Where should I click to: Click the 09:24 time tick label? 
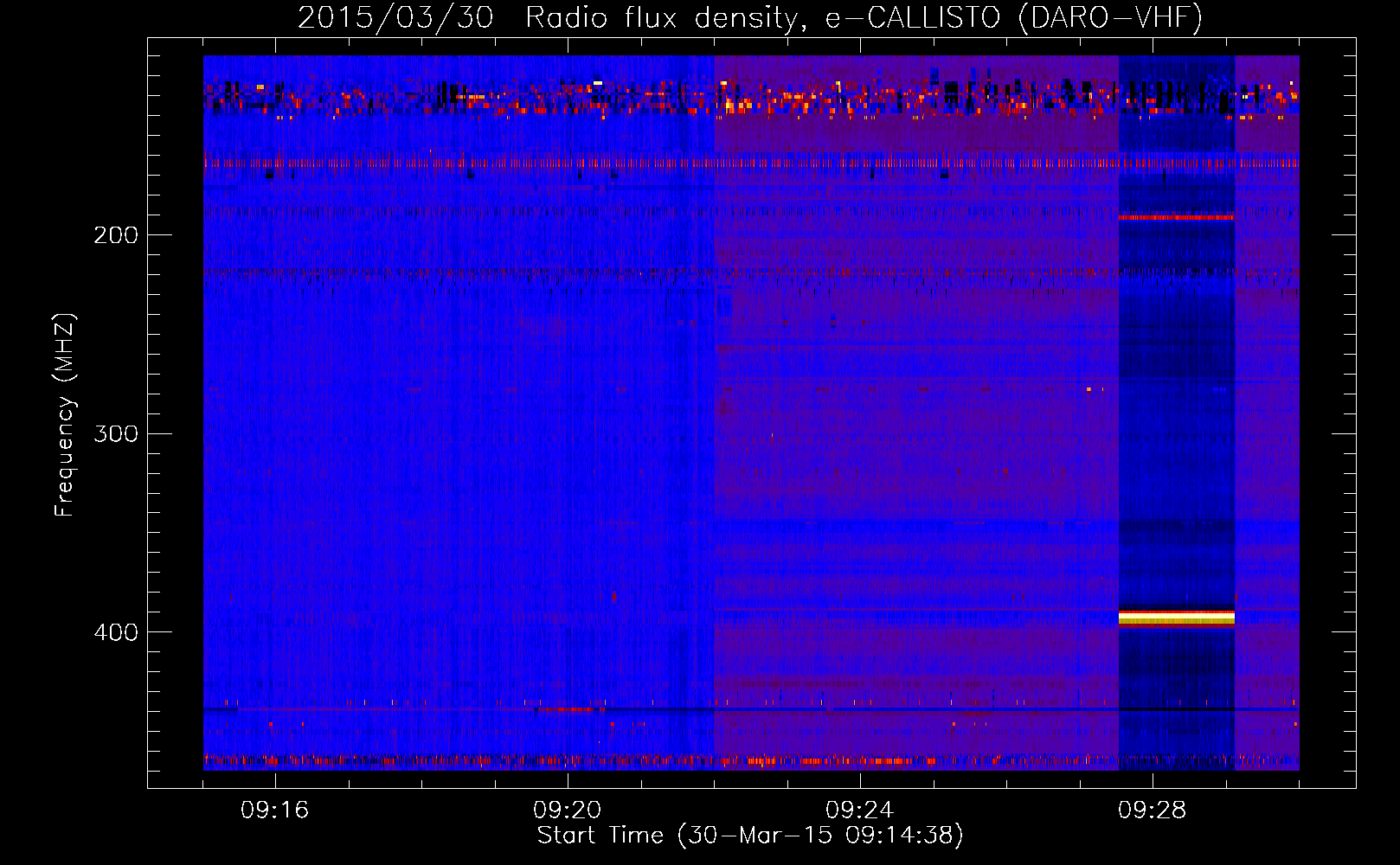click(x=860, y=811)
